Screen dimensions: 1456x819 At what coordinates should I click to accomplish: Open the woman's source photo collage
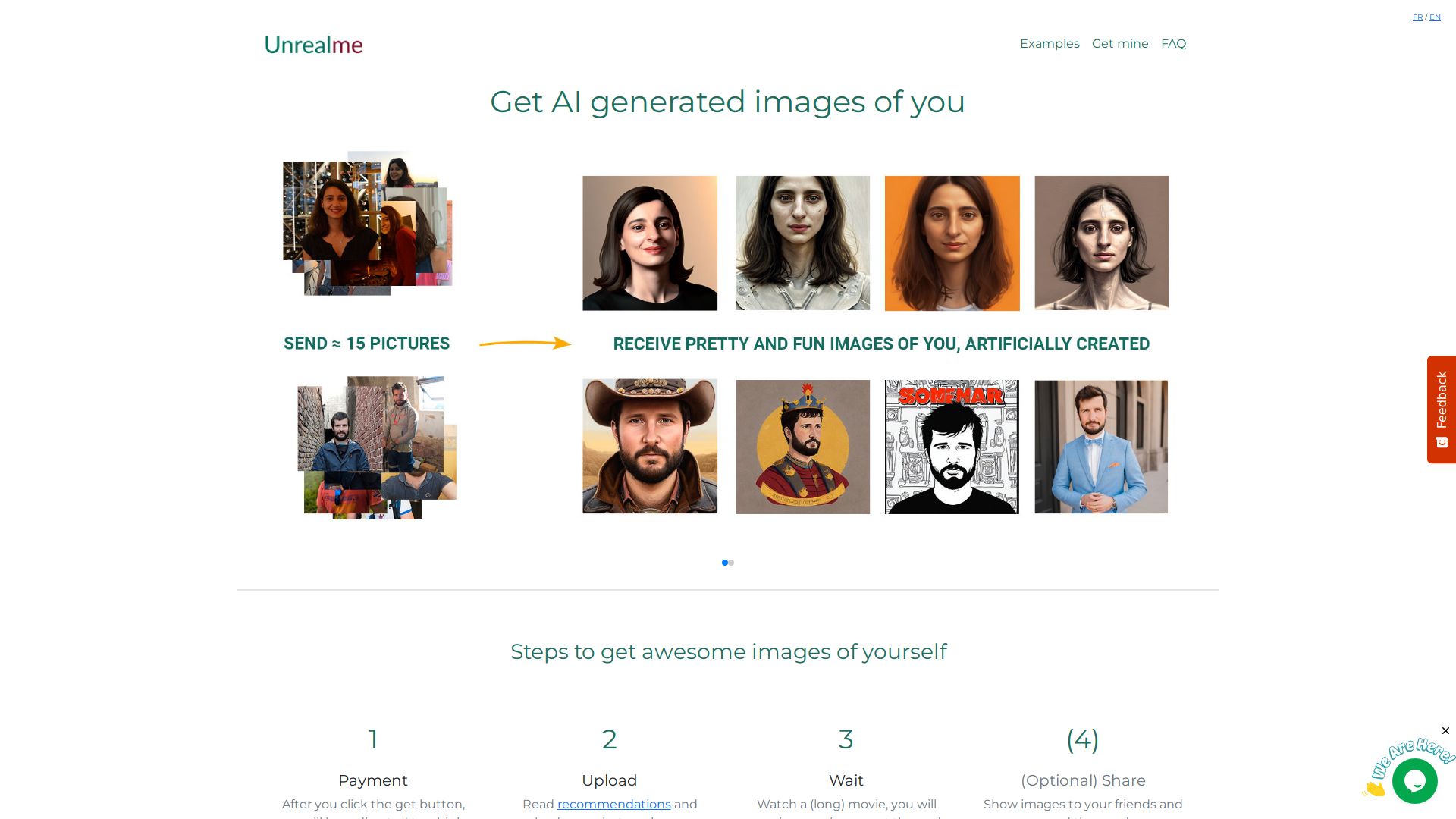pos(367,223)
